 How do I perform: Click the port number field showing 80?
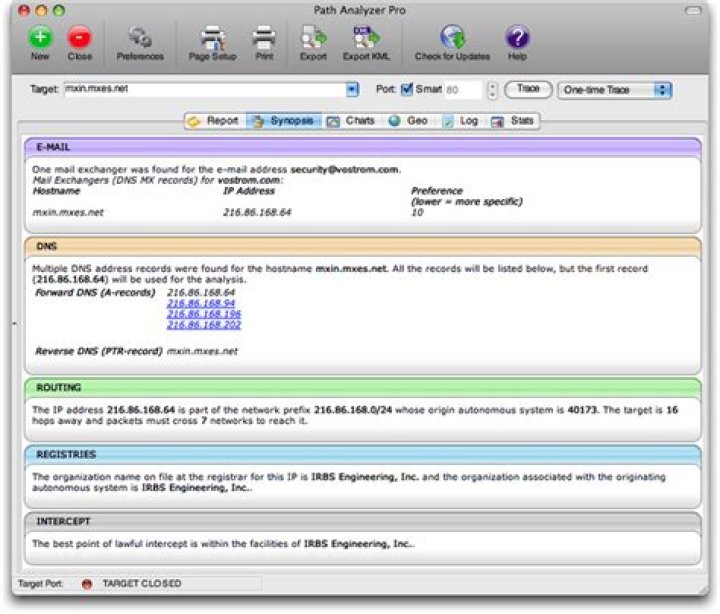point(463,90)
